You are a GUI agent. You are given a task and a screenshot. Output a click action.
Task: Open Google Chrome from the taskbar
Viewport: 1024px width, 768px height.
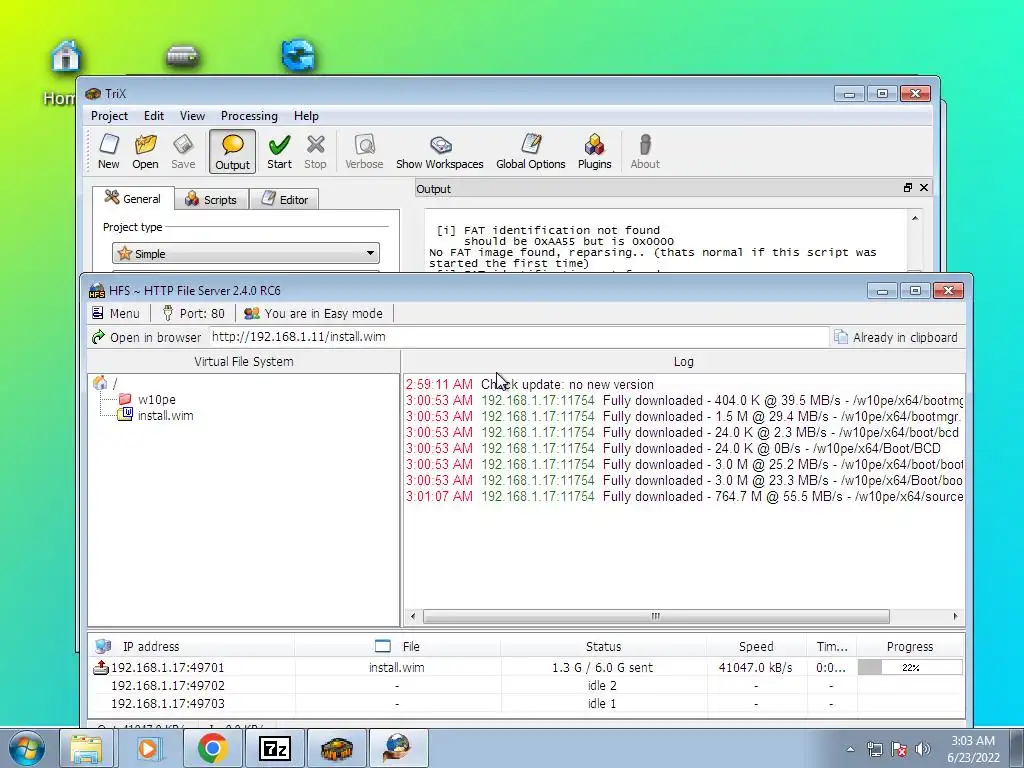[x=212, y=748]
